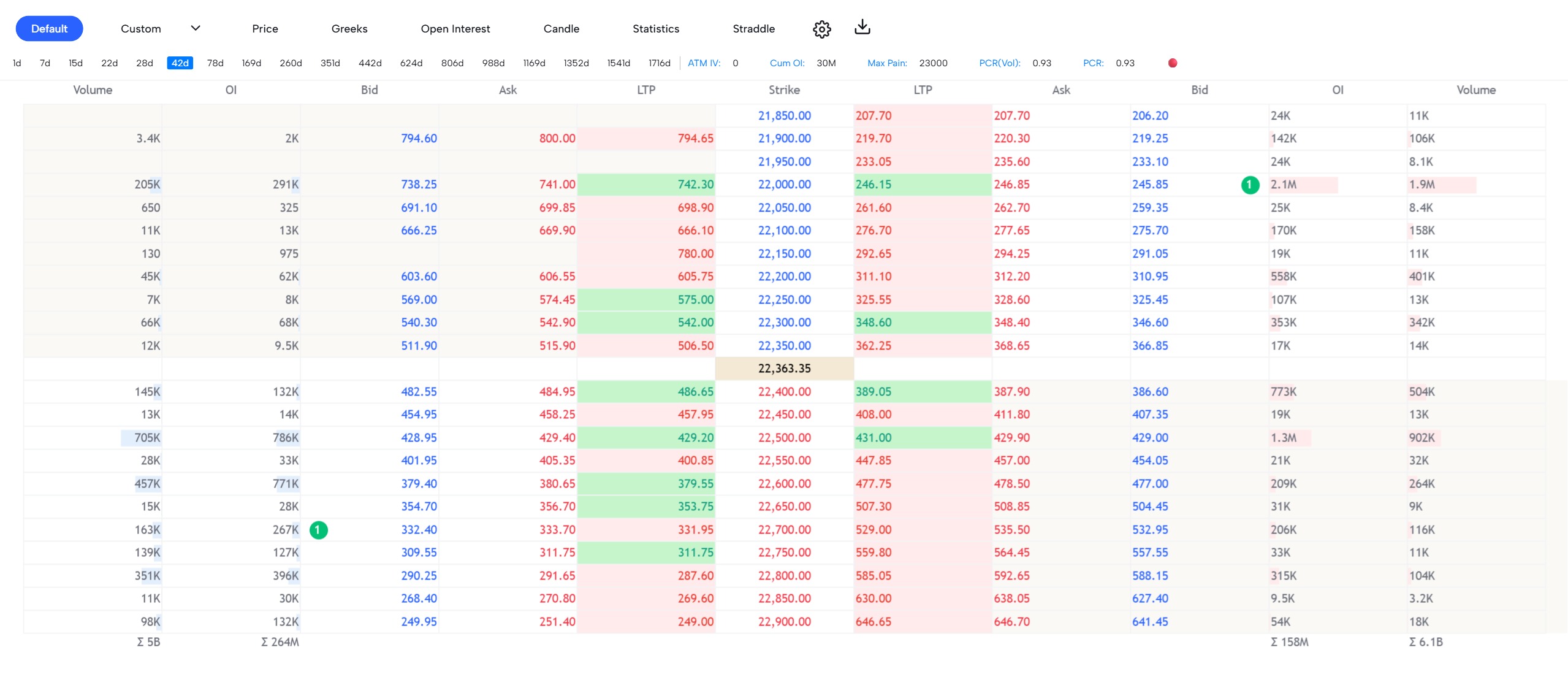Choose the 169d expiry
The image size is (1568, 693).
pyautogui.click(x=251, y=63)
